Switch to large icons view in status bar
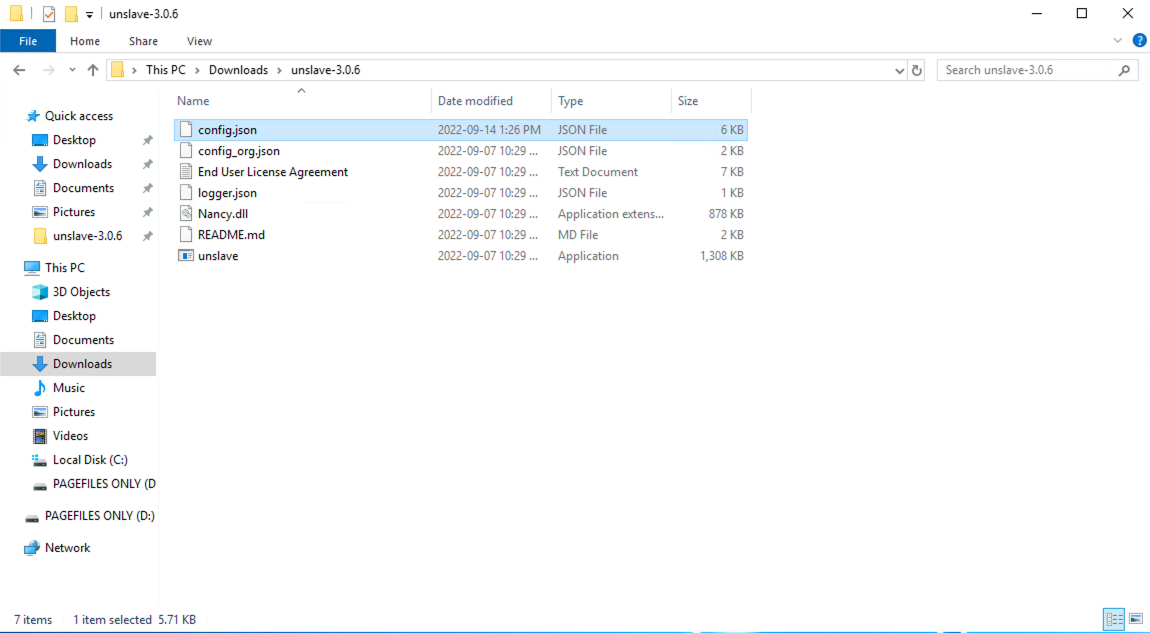 (1136, 619)
